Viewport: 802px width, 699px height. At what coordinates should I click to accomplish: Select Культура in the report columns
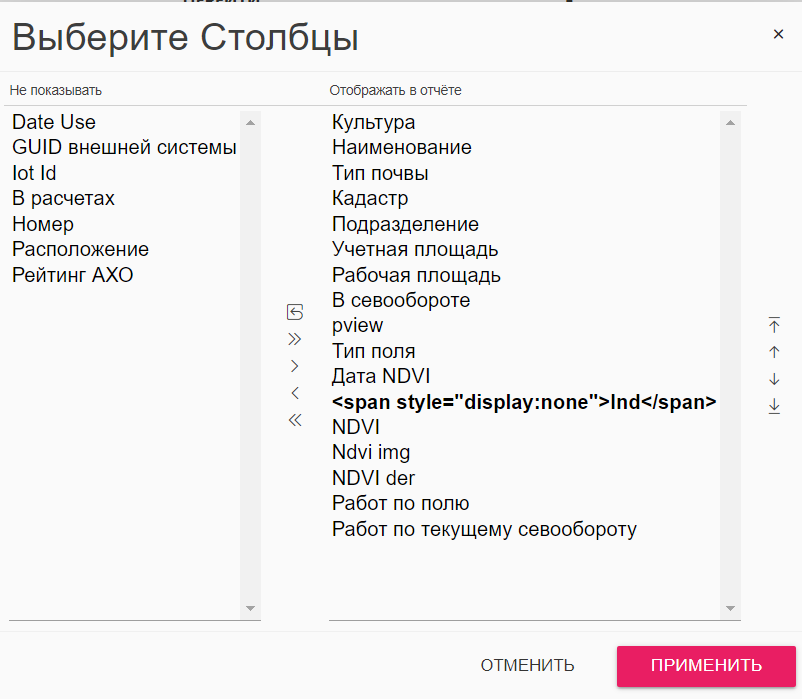point(373,122)
